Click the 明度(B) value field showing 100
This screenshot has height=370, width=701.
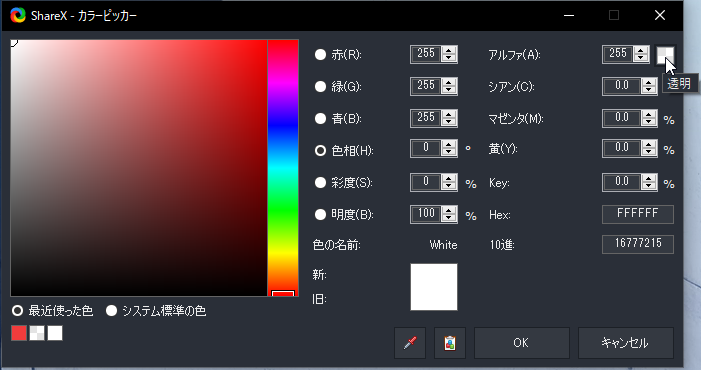pos(426,214)
